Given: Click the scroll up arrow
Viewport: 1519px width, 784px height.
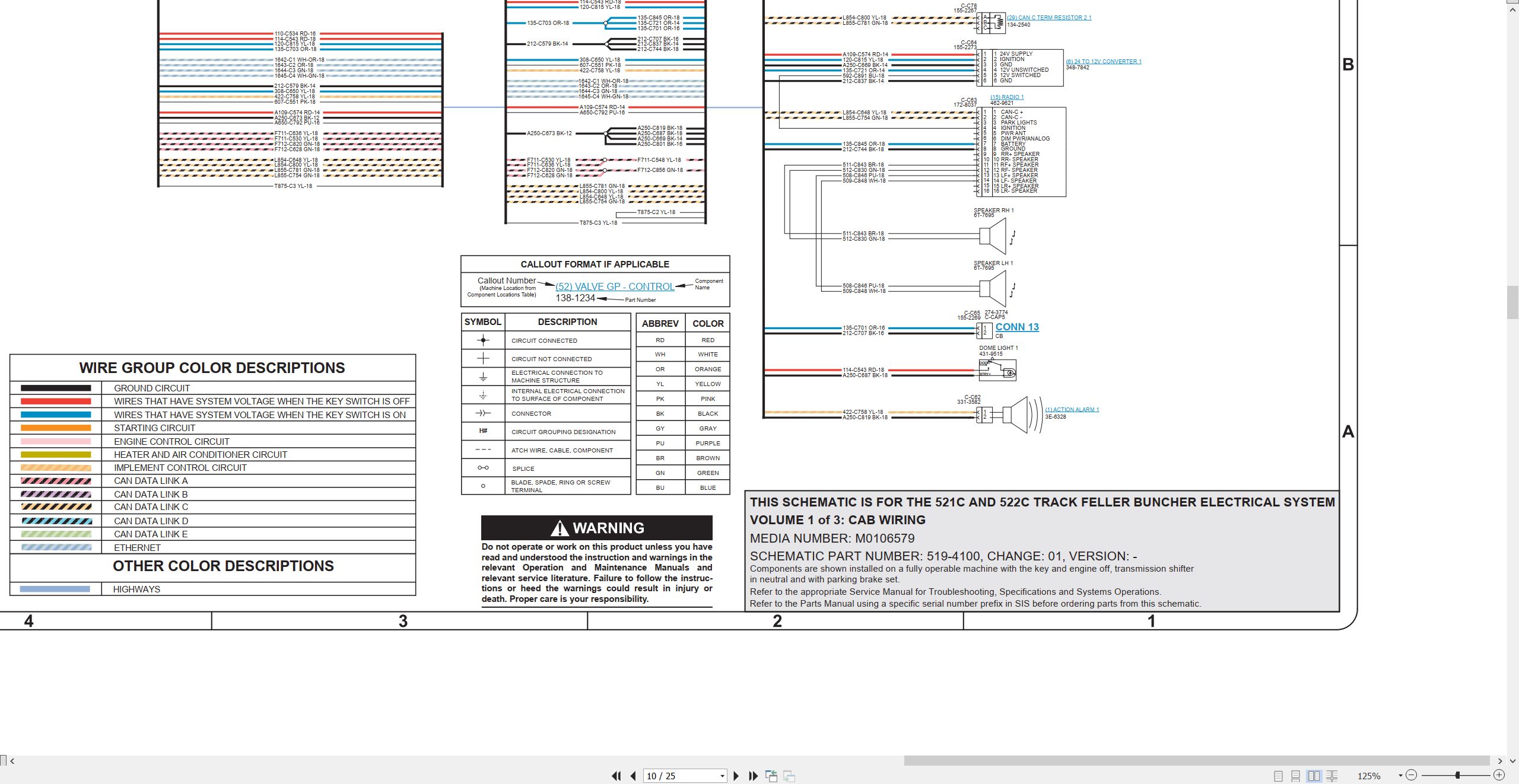Looking at the screenshot, I should click(1513, 11).
